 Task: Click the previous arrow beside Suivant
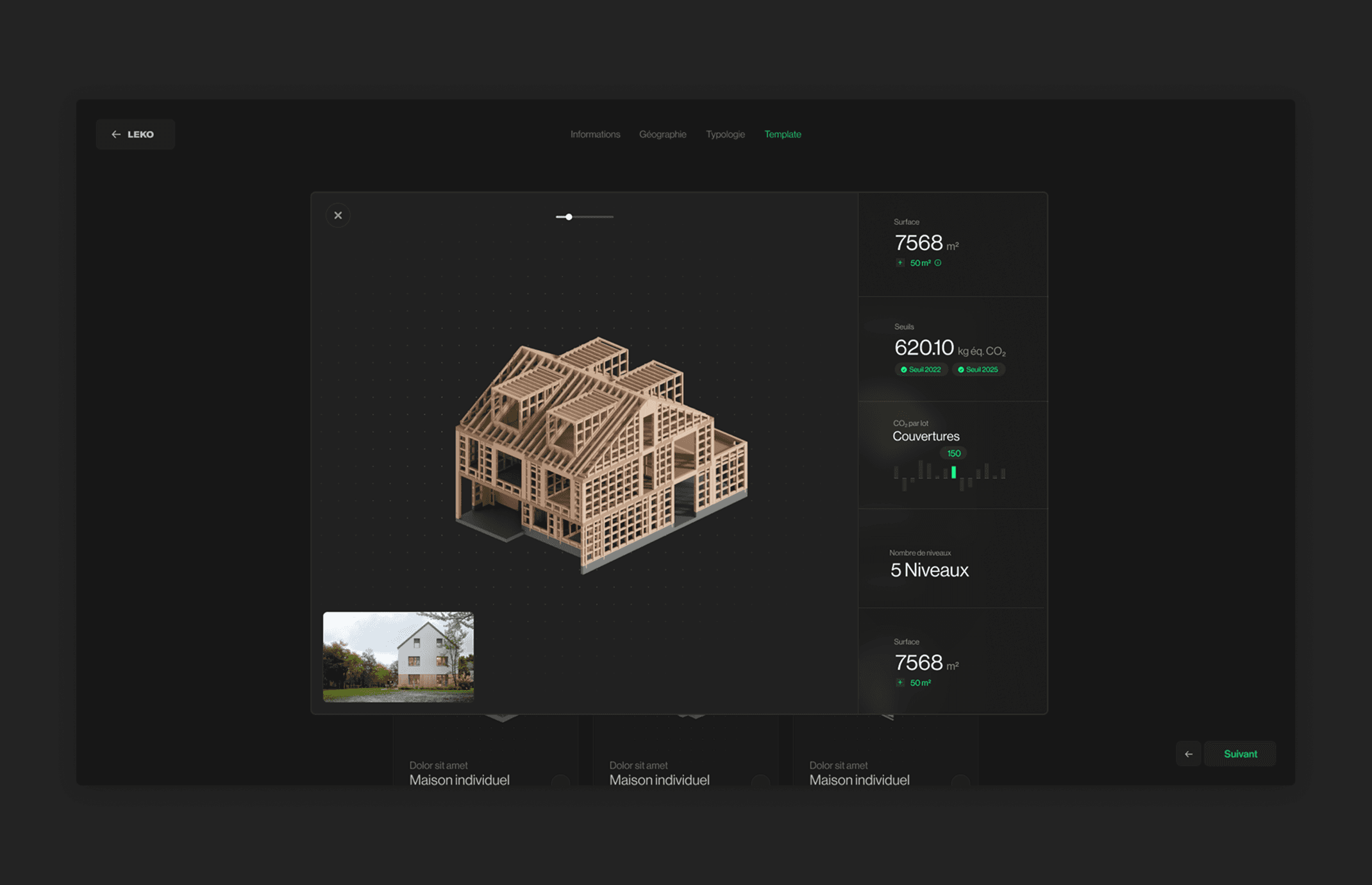[x=1189, y=754]
